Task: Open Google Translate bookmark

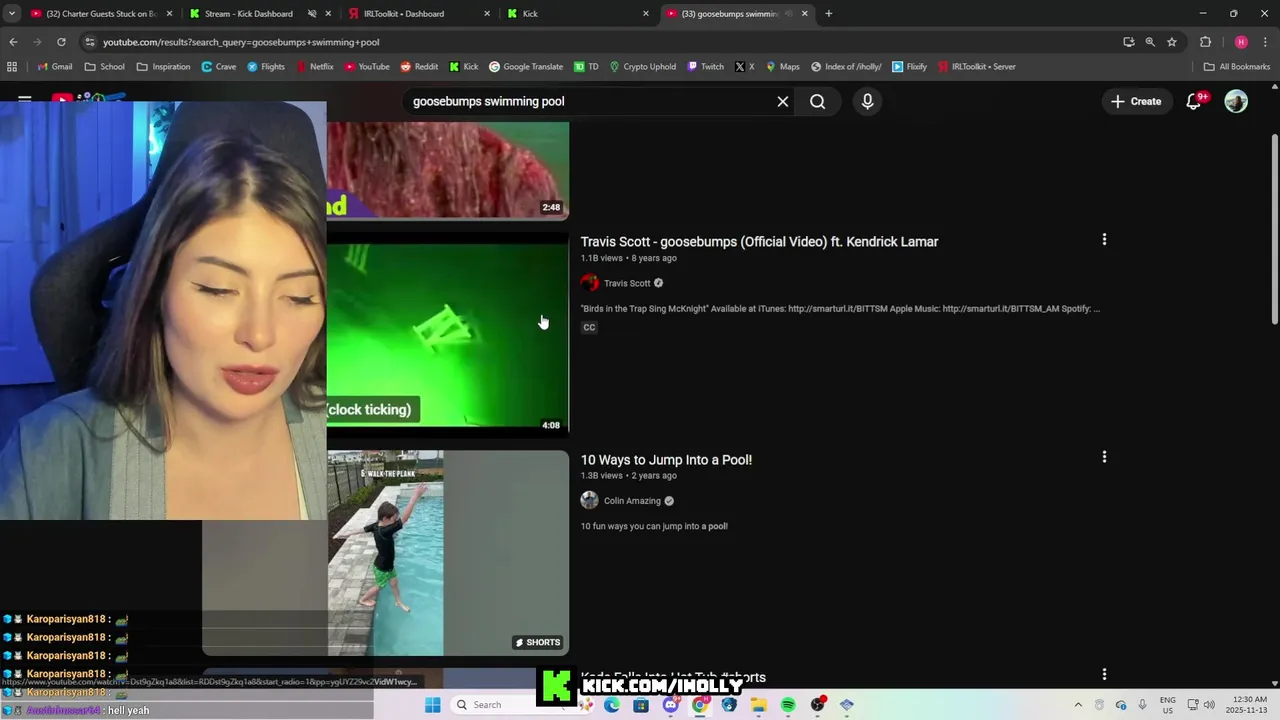Action: pyautogui.click(x=525, y=67)
